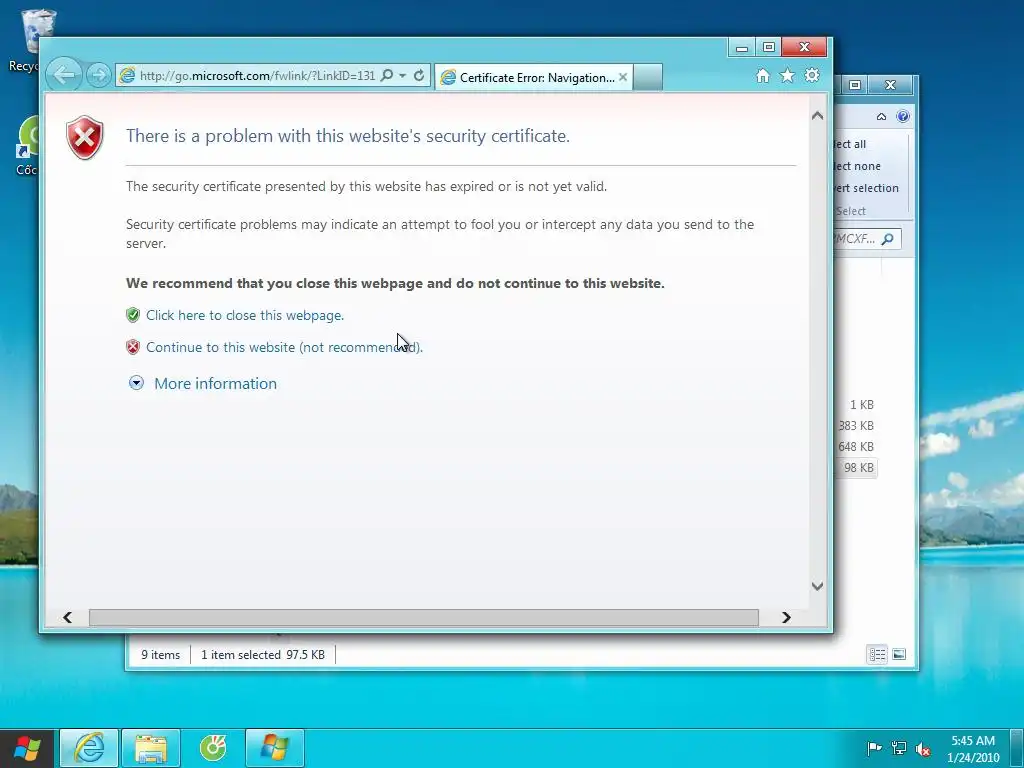The image size is (1024, 768).
Task: Click the red shield error icon
Action: 85,138
